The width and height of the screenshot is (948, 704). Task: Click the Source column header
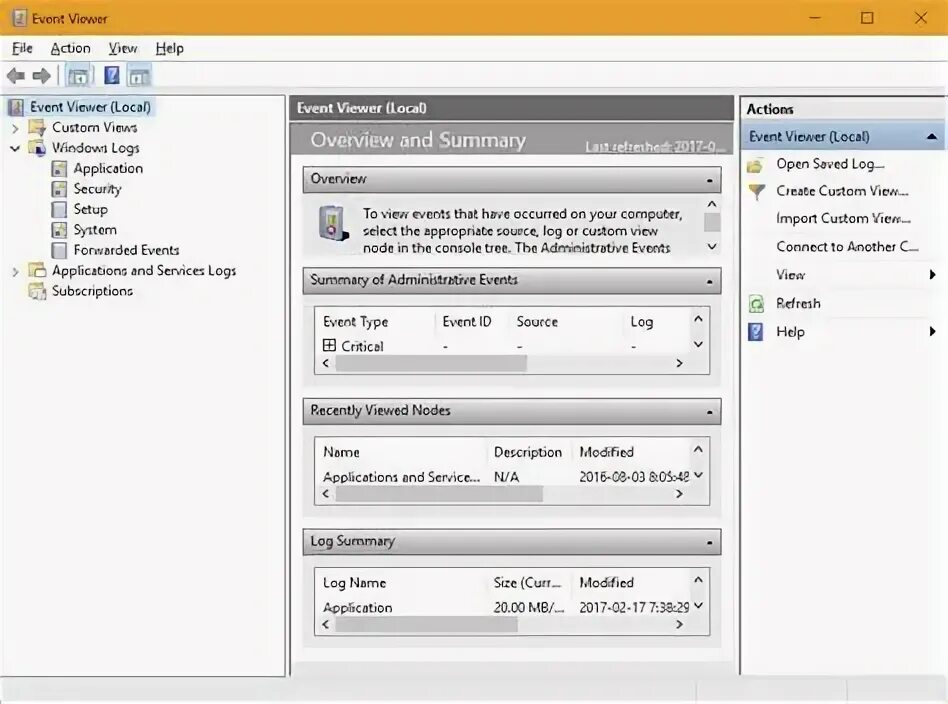(537, 322)
